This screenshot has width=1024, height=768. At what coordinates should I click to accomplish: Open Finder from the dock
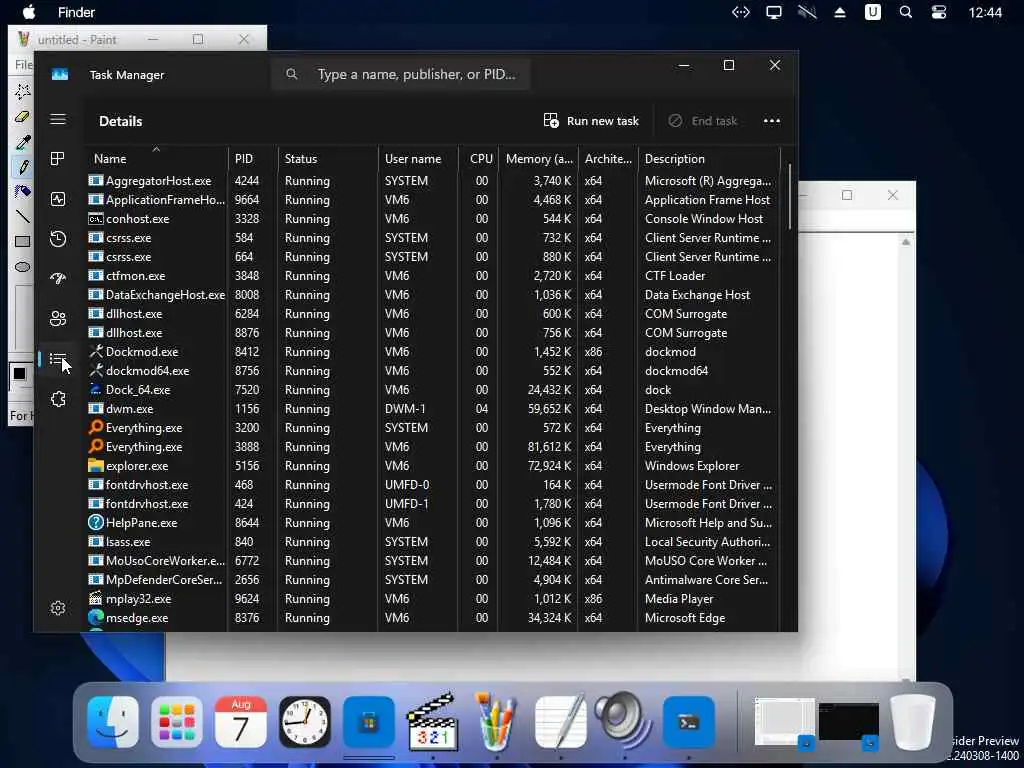click(x=113, y=722)
